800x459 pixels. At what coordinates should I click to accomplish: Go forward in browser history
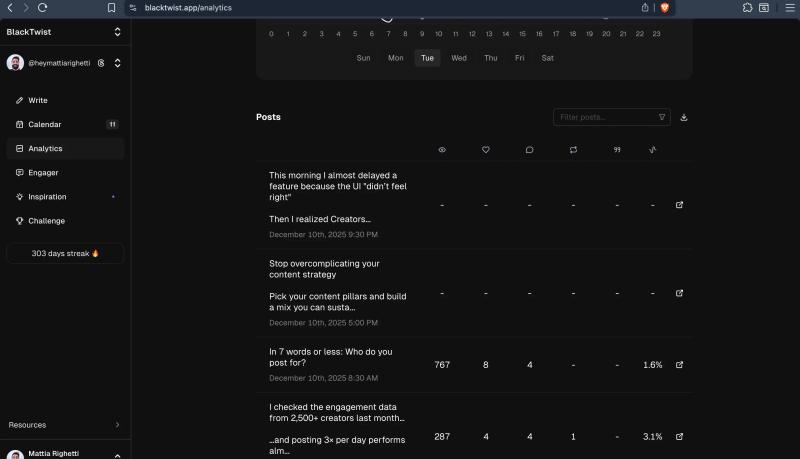pos(26,8)
